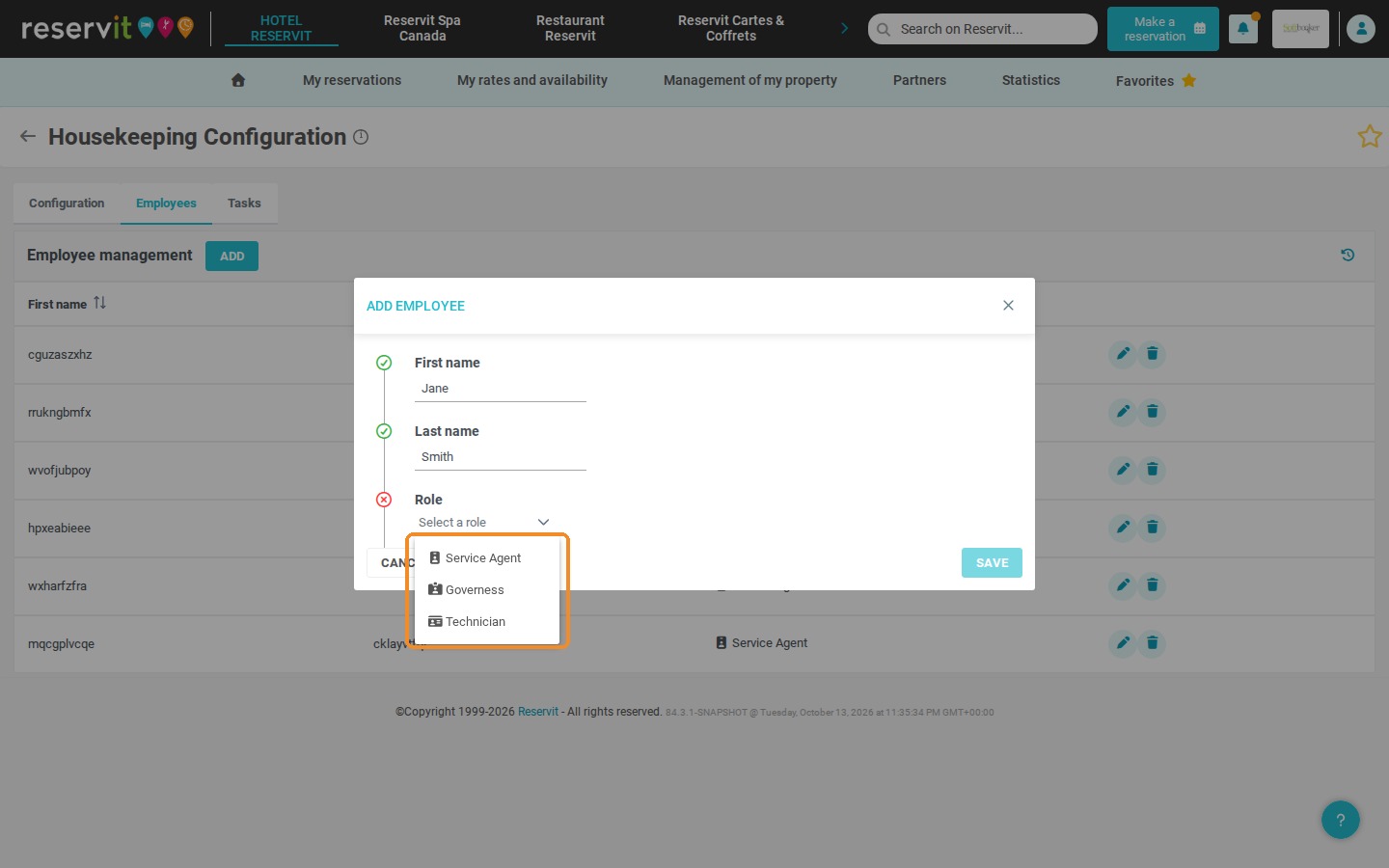Open the Partners menu
Screen dimensions: 1389x868
[x=919, y=80]
